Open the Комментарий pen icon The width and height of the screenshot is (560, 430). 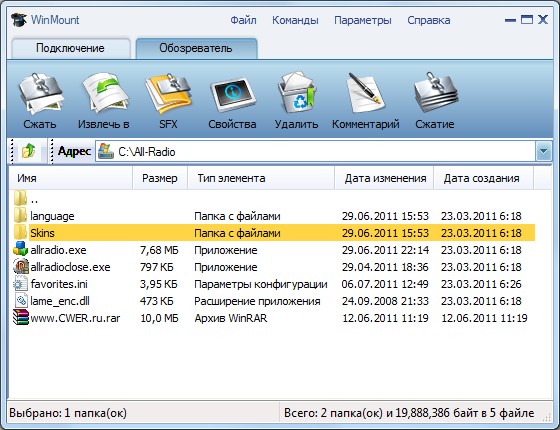[364, 94]
